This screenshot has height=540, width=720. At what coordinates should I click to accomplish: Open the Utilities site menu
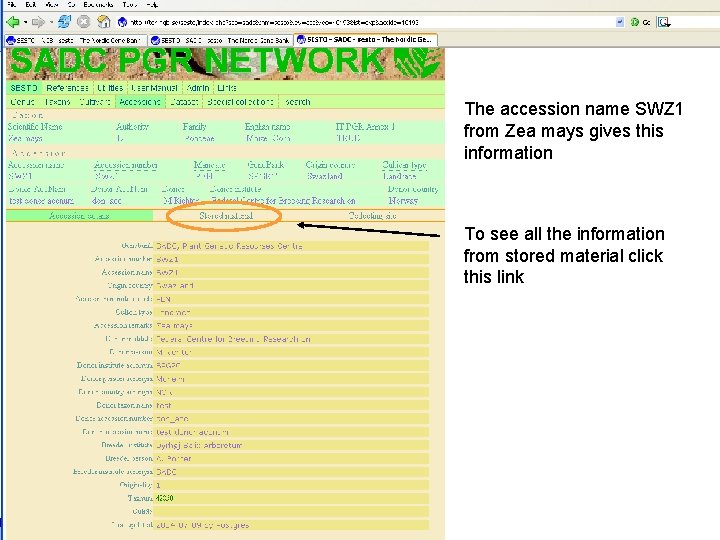[x=110, y=88]
